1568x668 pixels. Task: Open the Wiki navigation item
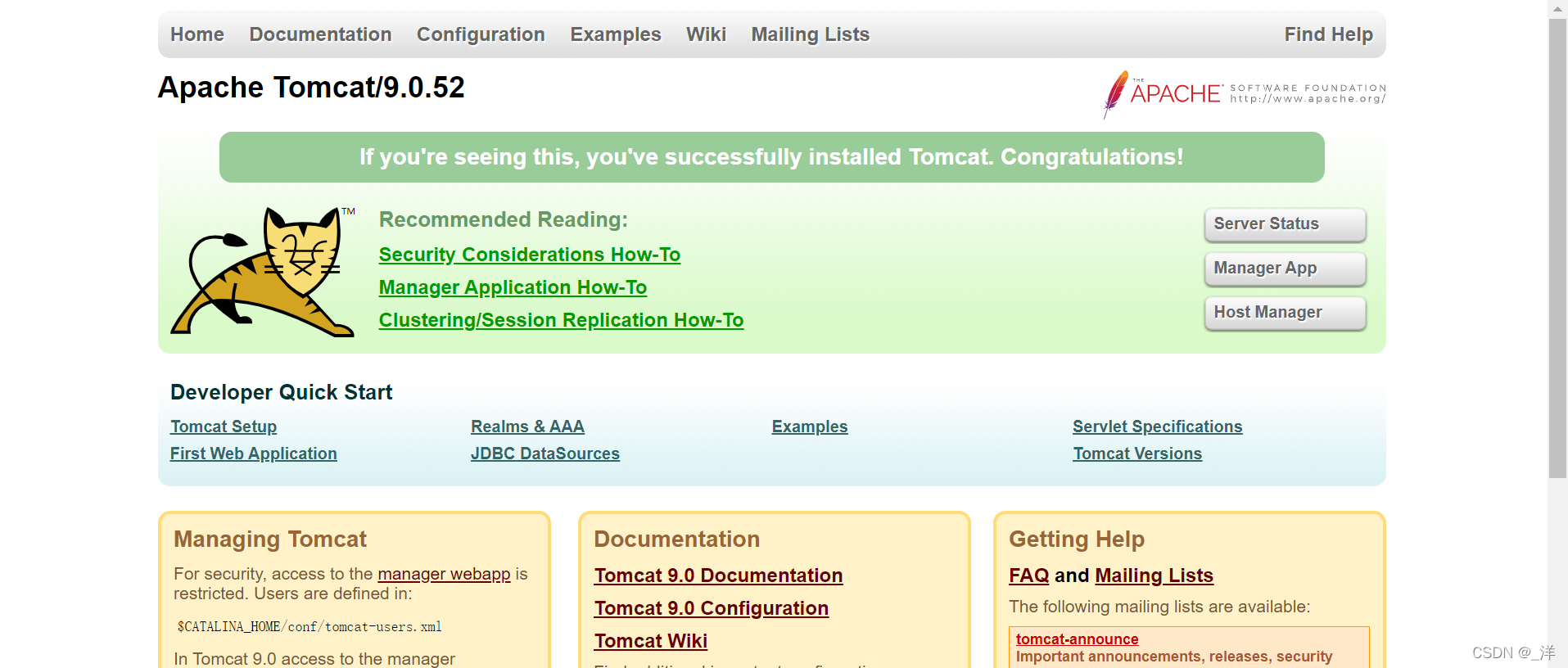pos(706,34)
